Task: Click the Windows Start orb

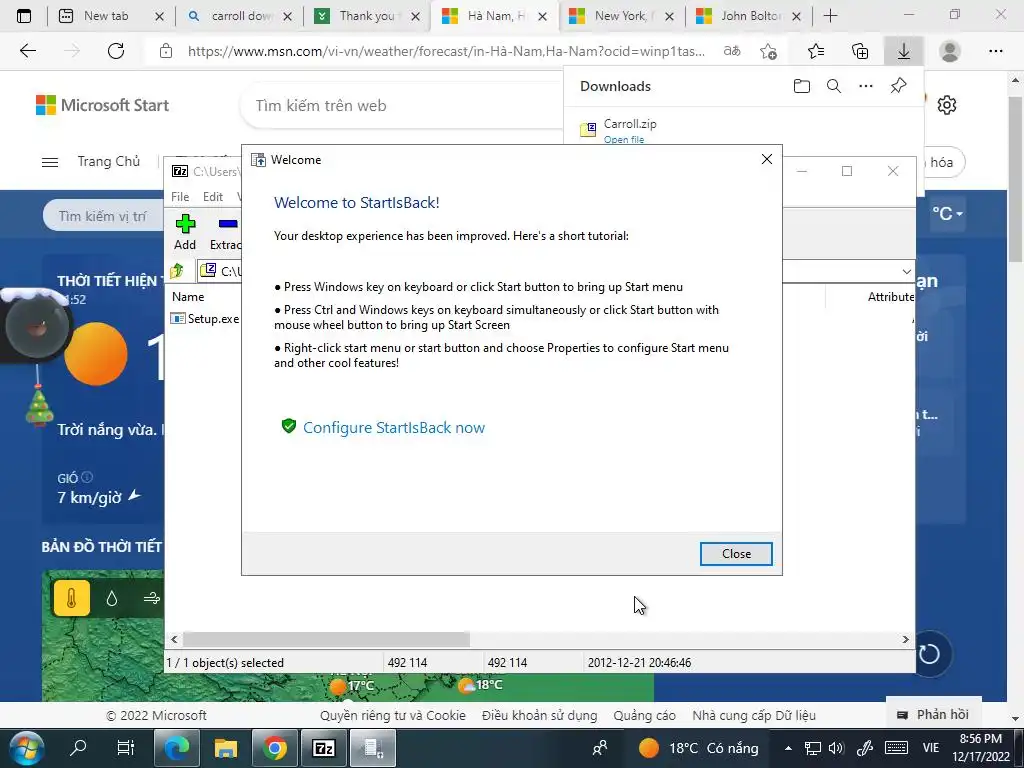Action: coord(25,748)
